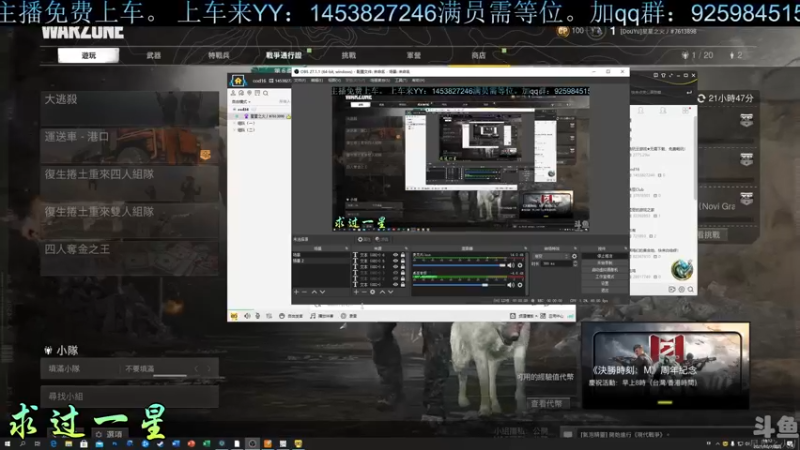Open second mixer channel settings gear
This screenshot has width=800, height=450.
pyautogui.click(x=520, y=285)
